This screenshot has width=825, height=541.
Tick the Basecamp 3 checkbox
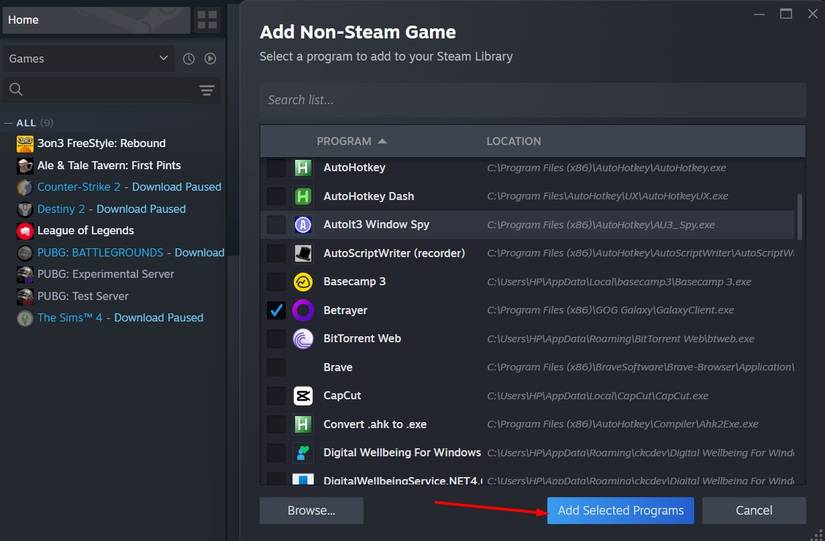click(x=276, y=282)
